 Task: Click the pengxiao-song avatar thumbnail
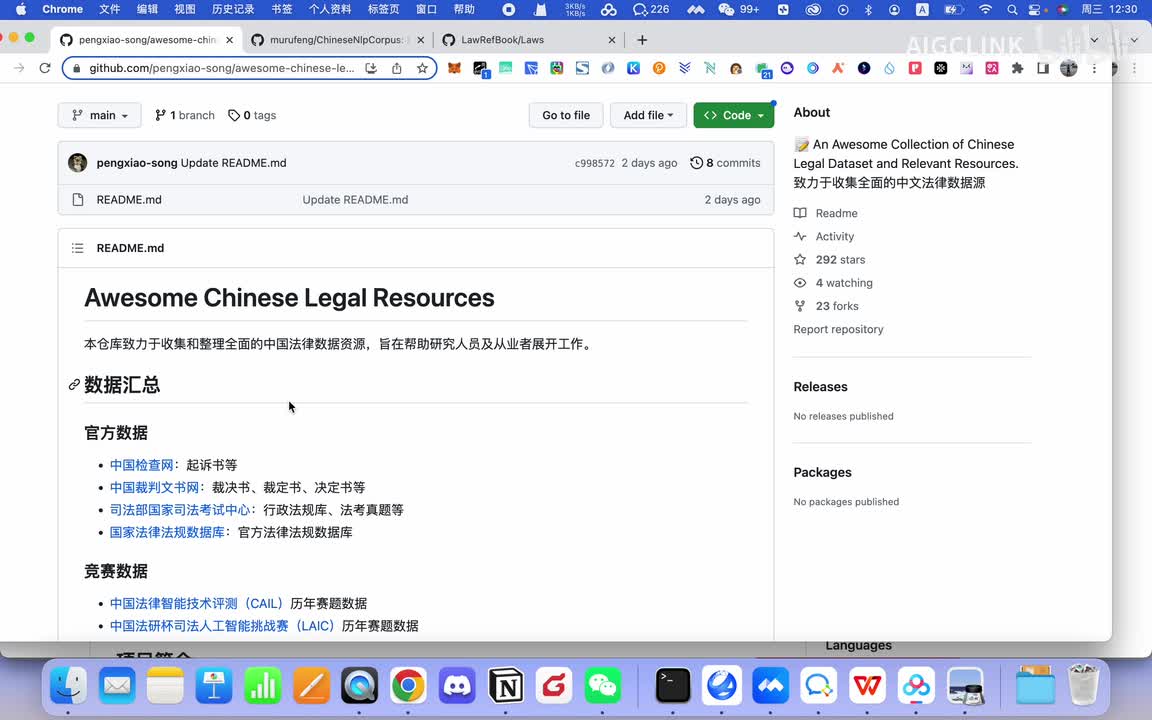(x=78, y=163)
